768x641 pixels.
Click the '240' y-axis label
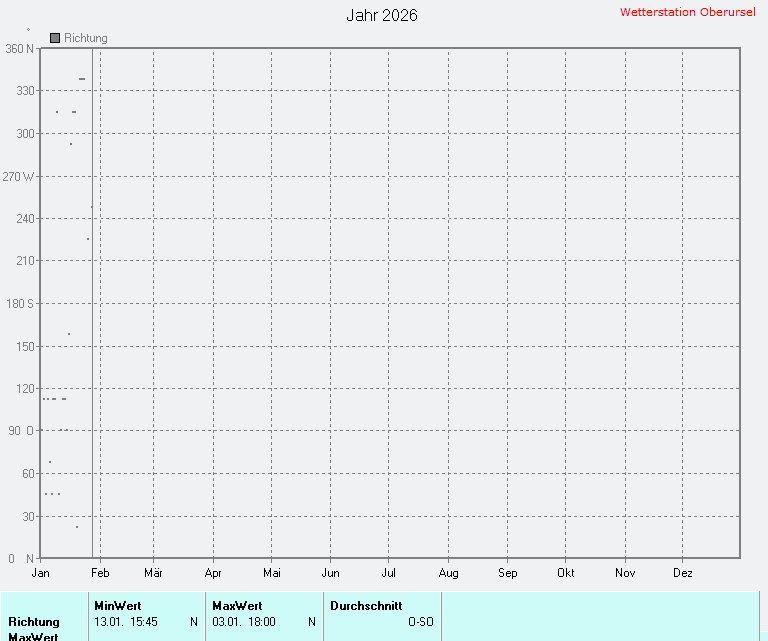tap(25, 218)
